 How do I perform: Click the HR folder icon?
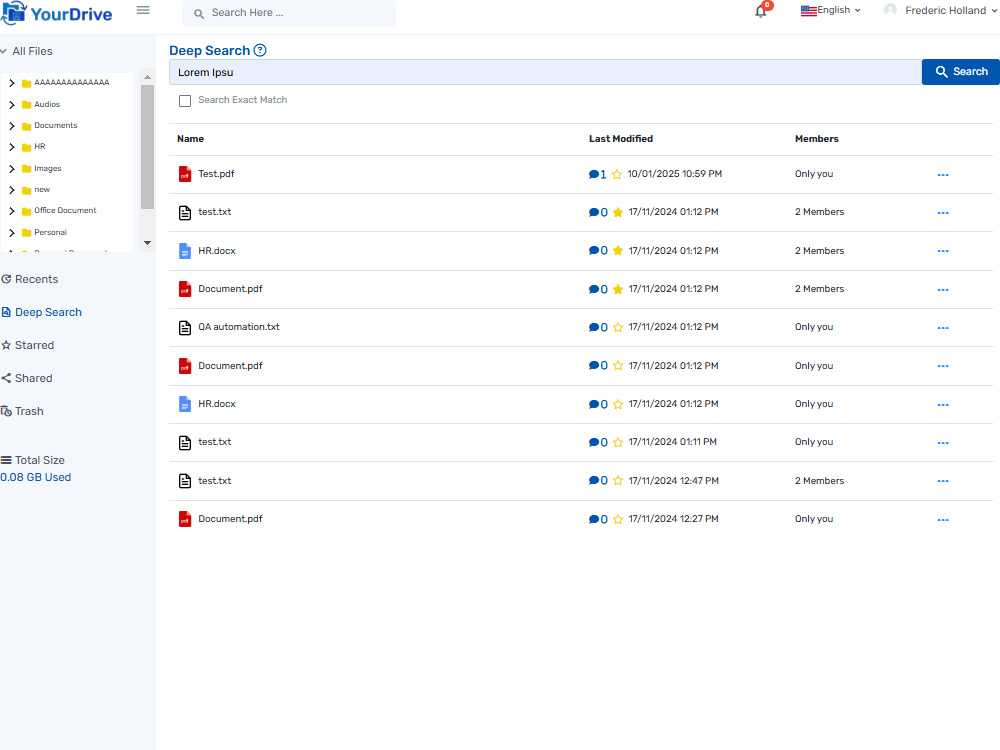27,147
